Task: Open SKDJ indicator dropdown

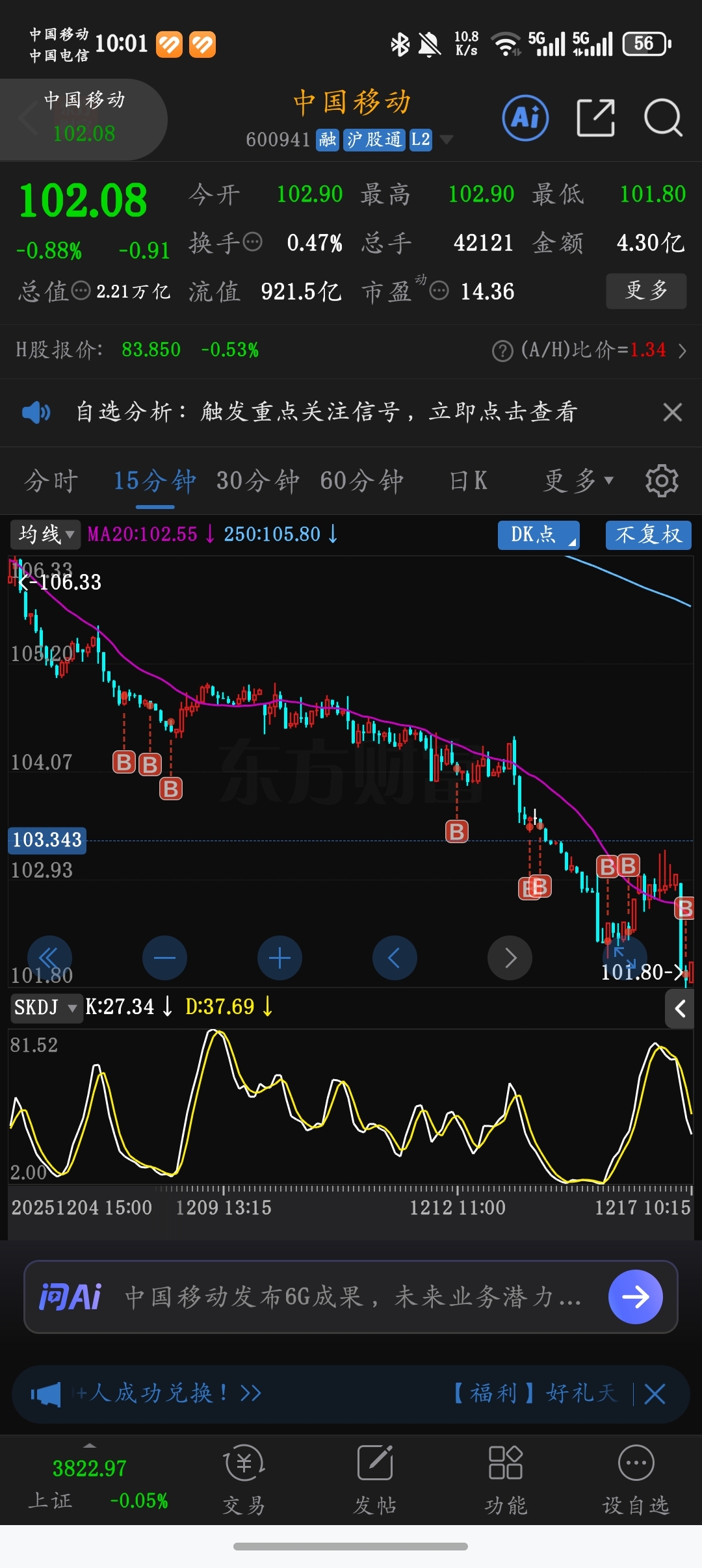Action: tap(45, 1008)
